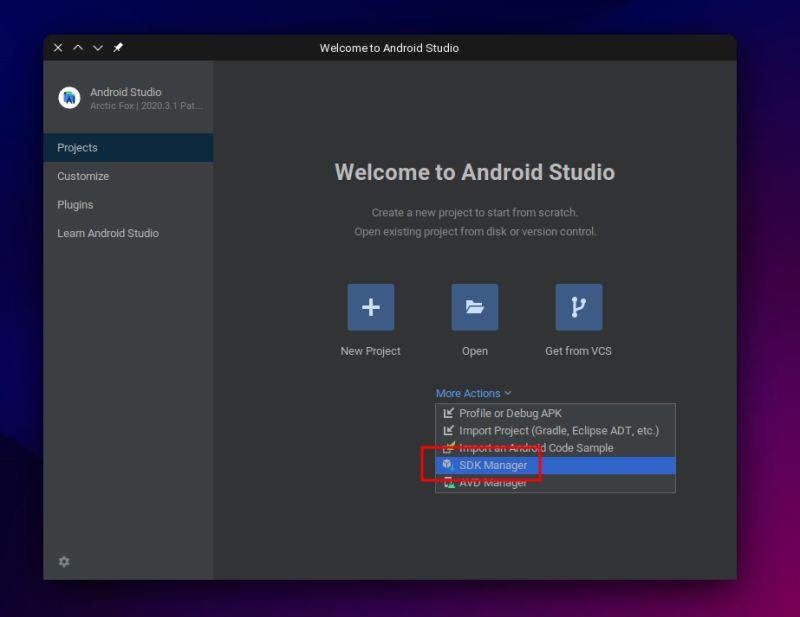
Task: Click the Import Project menu icon
Action: (x=448, y=430)
